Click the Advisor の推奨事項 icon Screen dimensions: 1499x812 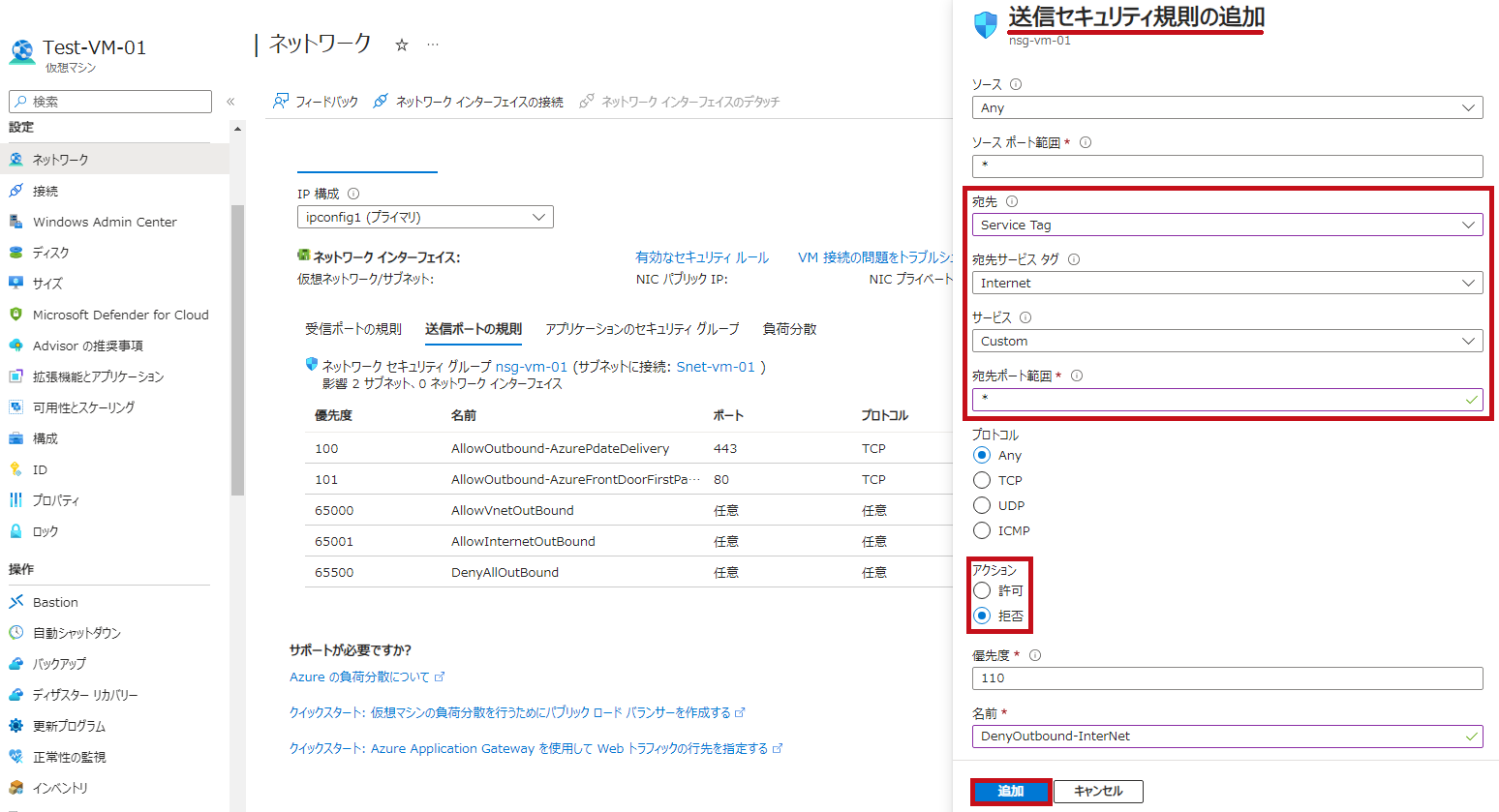click(15, 346)
